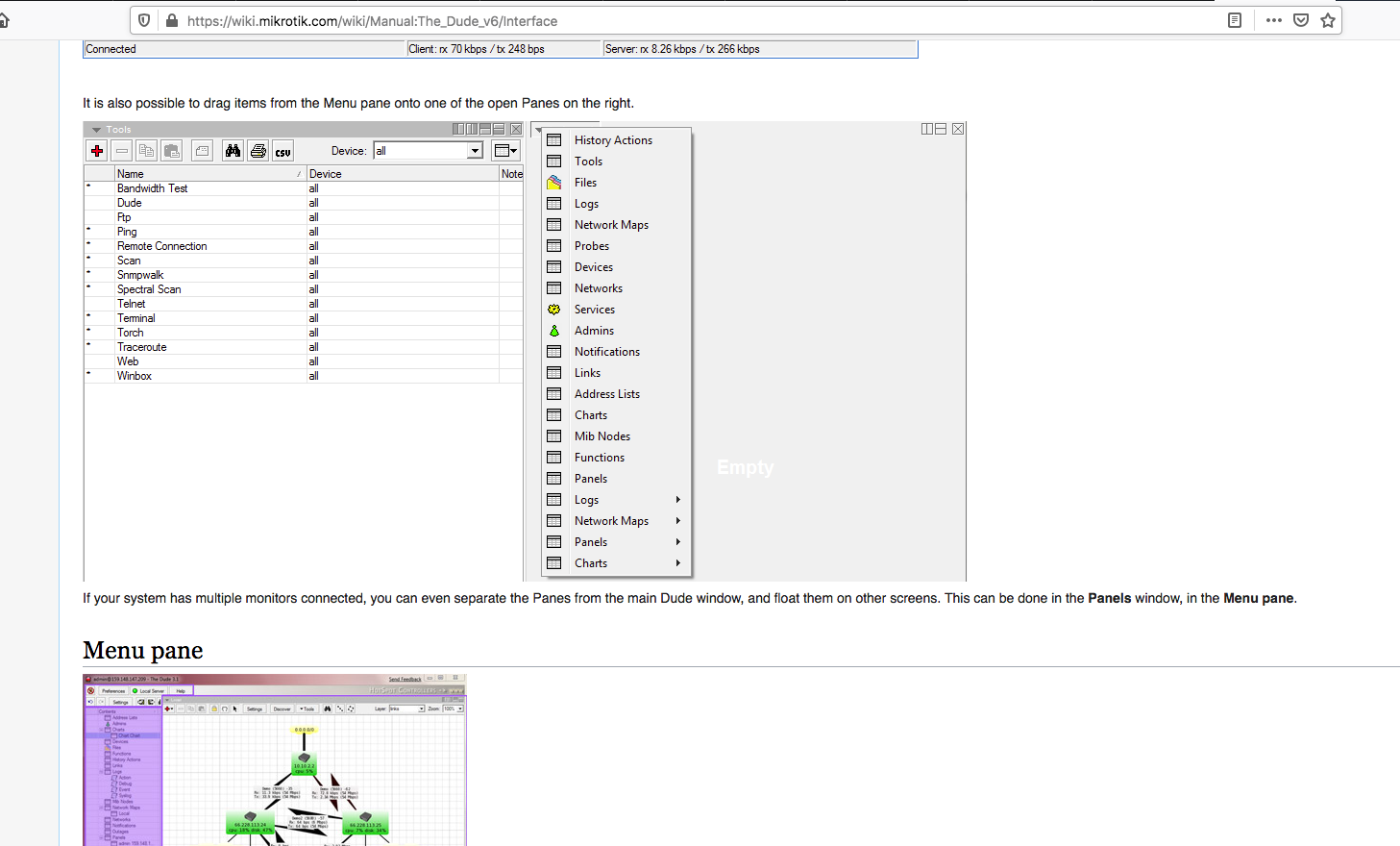The width and height of the screenshot is (1400, 846).
Task: Select the Telnet row
Action: point(304,304)
